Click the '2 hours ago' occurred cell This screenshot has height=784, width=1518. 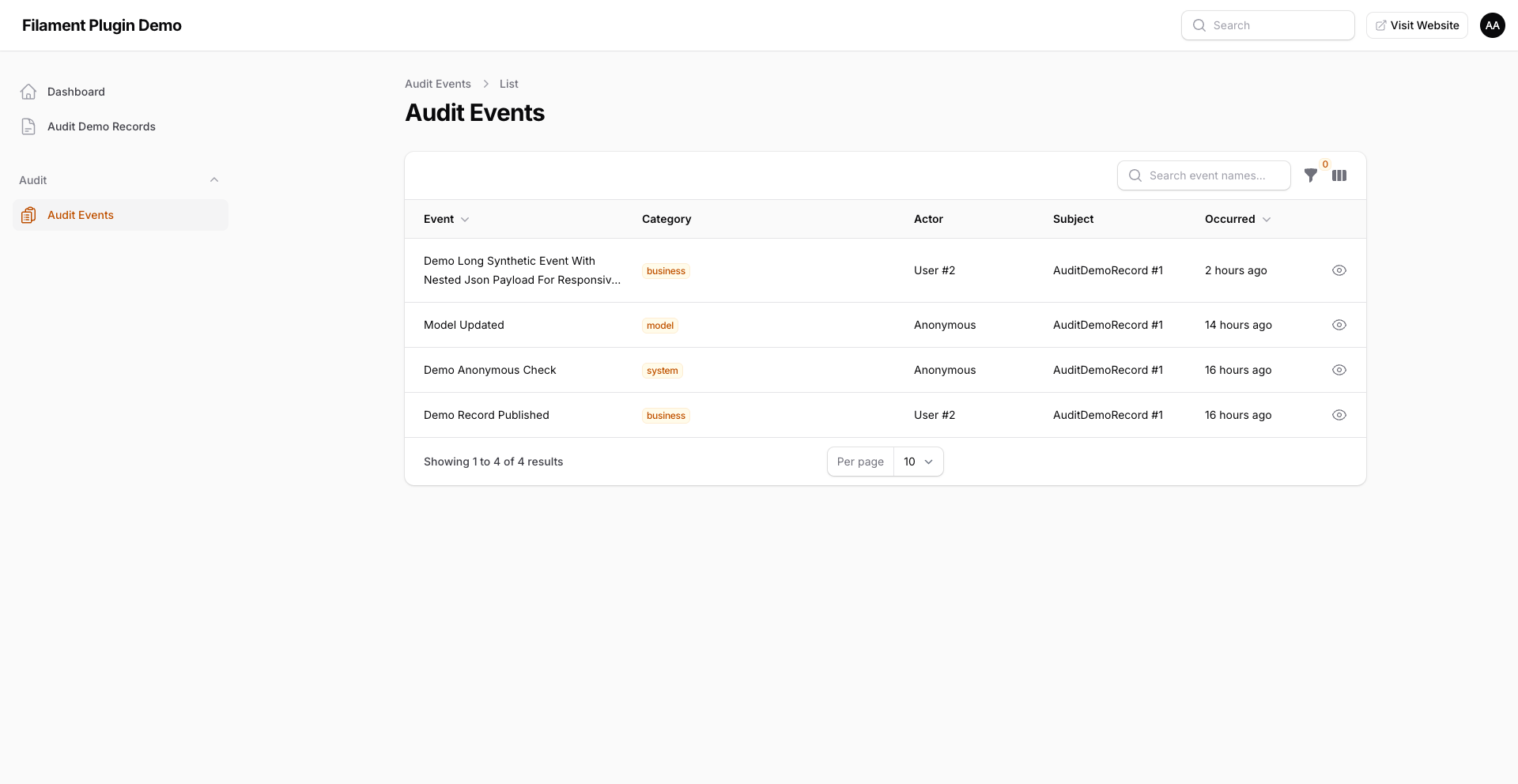tap(1236, 270)
